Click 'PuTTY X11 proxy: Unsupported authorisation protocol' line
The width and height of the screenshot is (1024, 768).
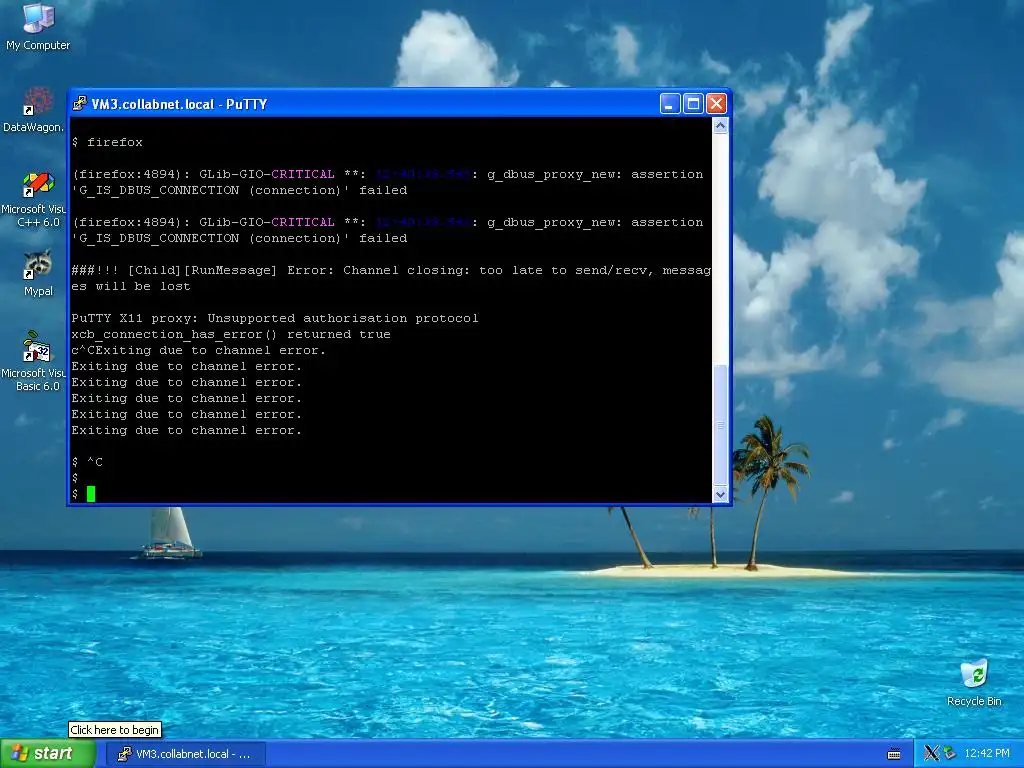click(275, 319)
